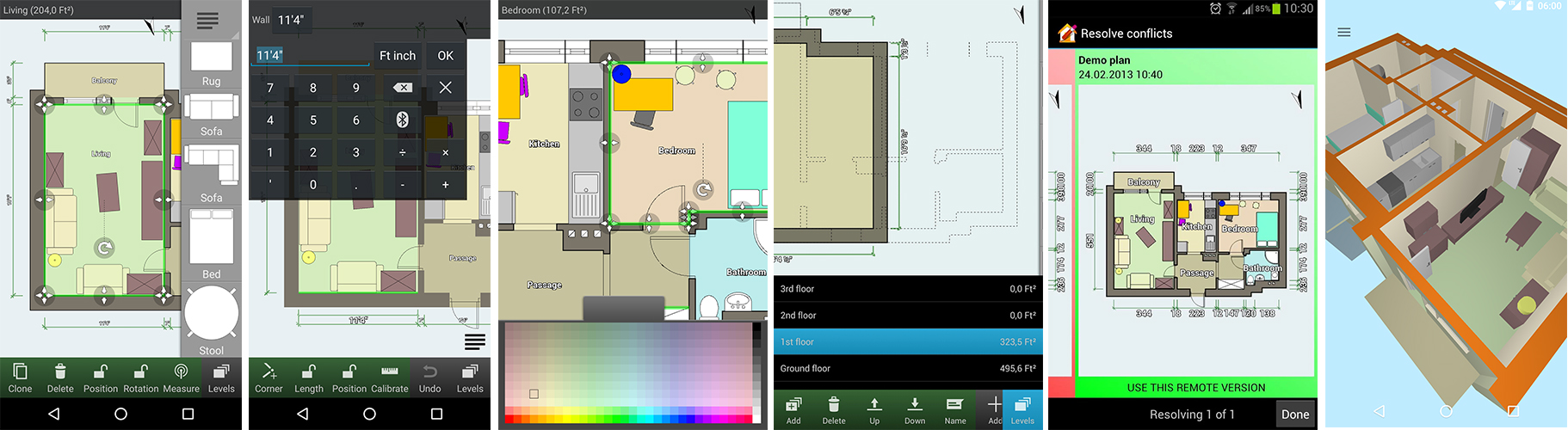This screenshot has width=1568, height=430.
Task: Open the Ft inch unit selector
Action: coord(398,55)
